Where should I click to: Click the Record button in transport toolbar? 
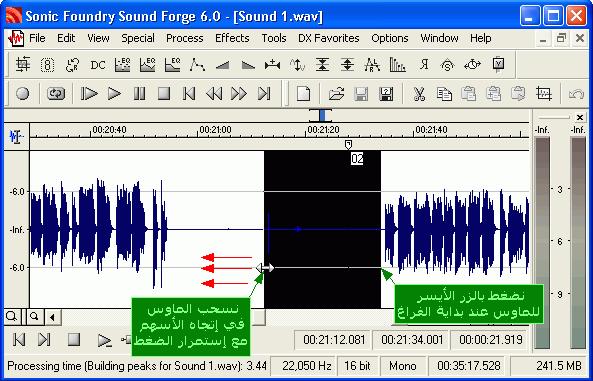click(x=23, y=93)
